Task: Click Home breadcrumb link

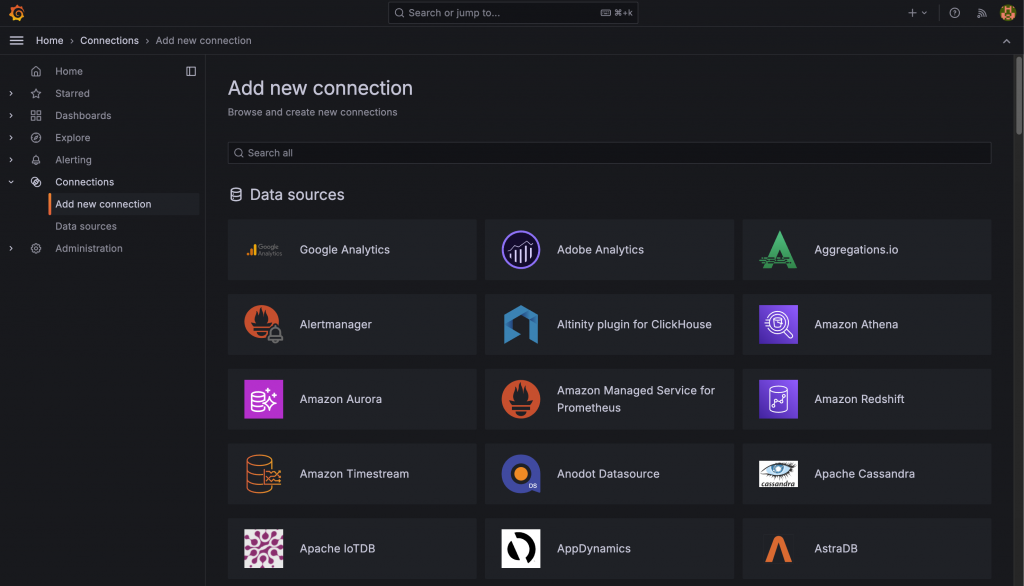Action: (50, 41)
